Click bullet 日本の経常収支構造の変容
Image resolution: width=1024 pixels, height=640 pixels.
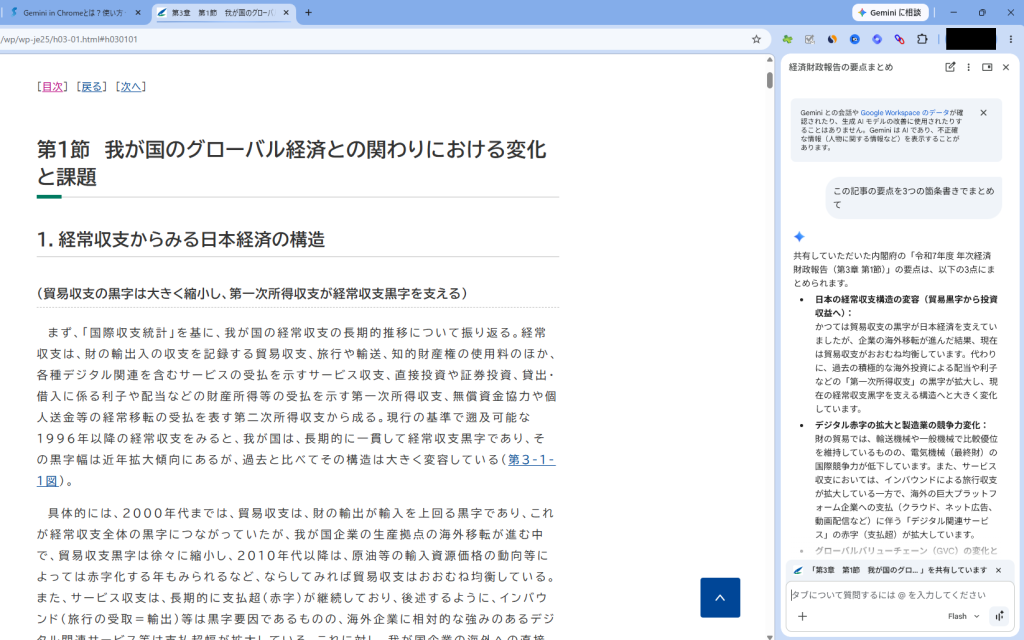point(906,306)
